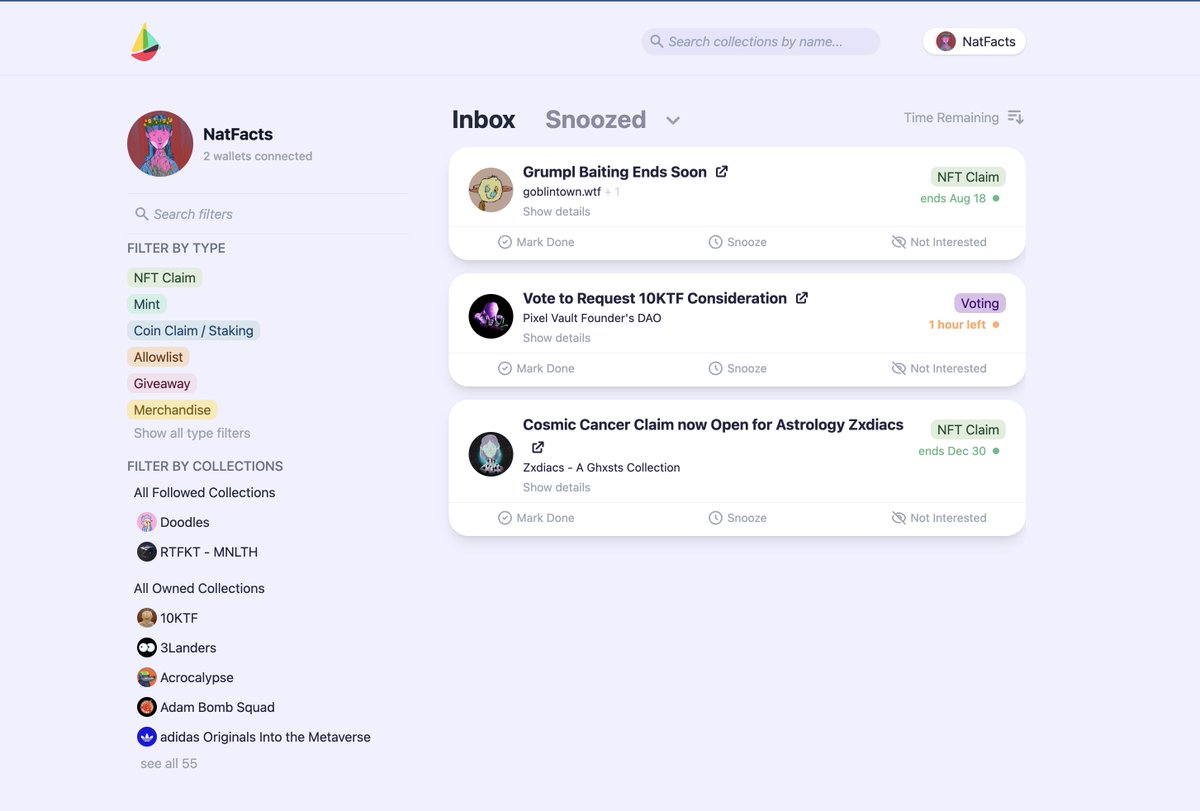Open NatFacts account menu in header
1200x811 pixels.
(974, 41)
